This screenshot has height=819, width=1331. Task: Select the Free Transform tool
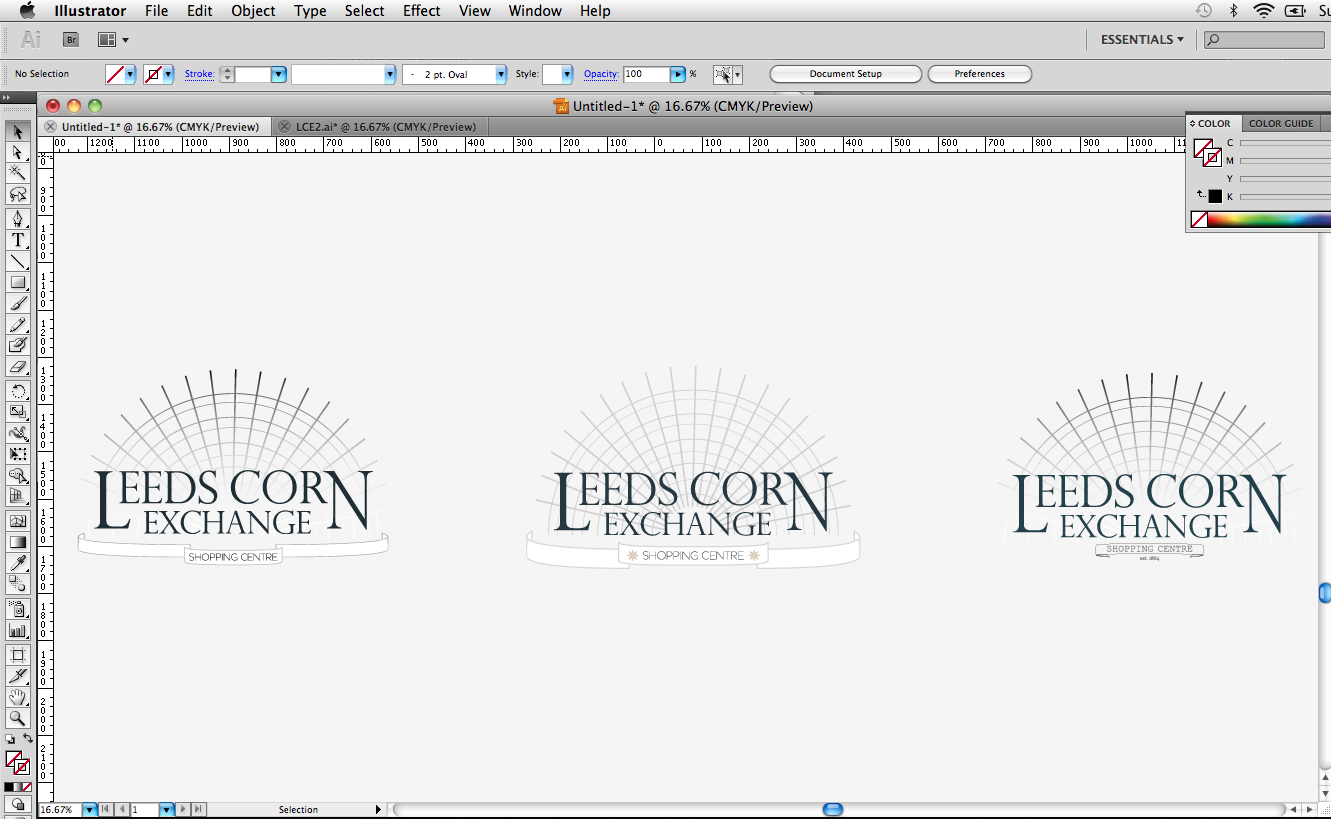pyautogui.click(x=18, y=454)
